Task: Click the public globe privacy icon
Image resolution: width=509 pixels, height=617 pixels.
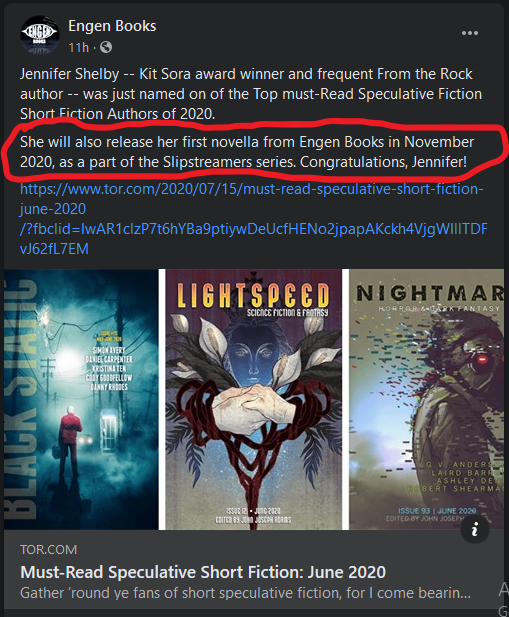Action: pos(106,48)
